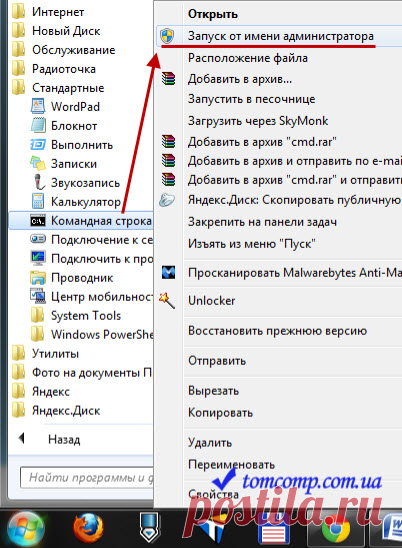This screenshot has height=548, width=402.
Task: Open the Яндекс.Диск folder
Action: [x=56, y=410]
